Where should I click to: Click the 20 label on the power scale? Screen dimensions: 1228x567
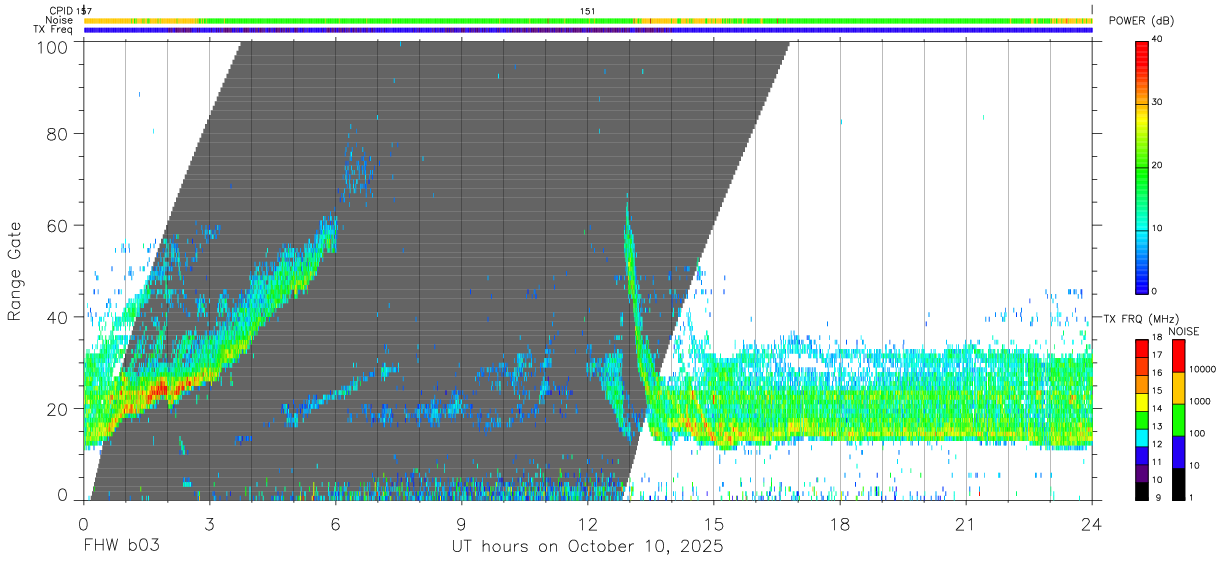1158,166
